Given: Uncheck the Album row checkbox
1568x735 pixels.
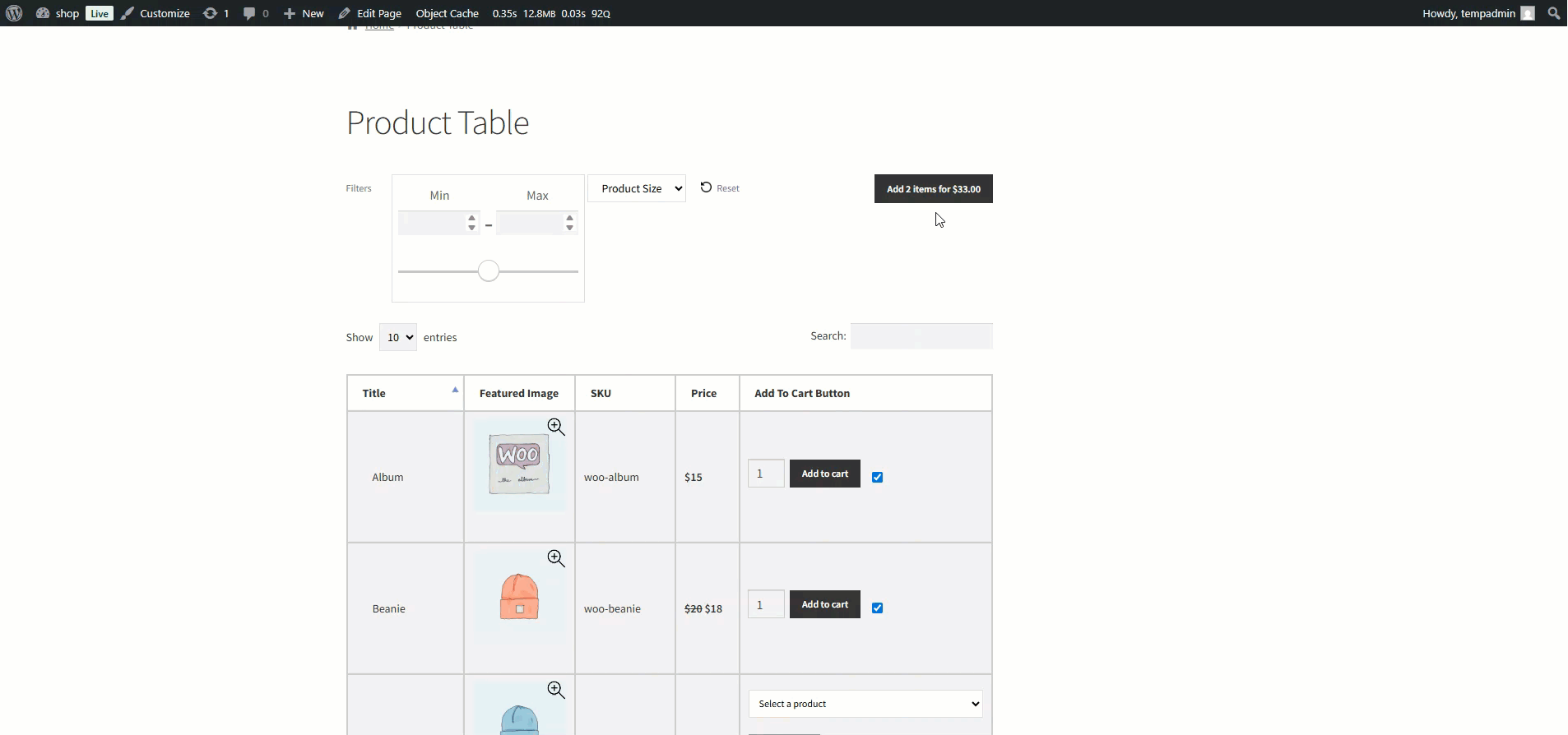Looking at the screenshot, I should 878,477.
